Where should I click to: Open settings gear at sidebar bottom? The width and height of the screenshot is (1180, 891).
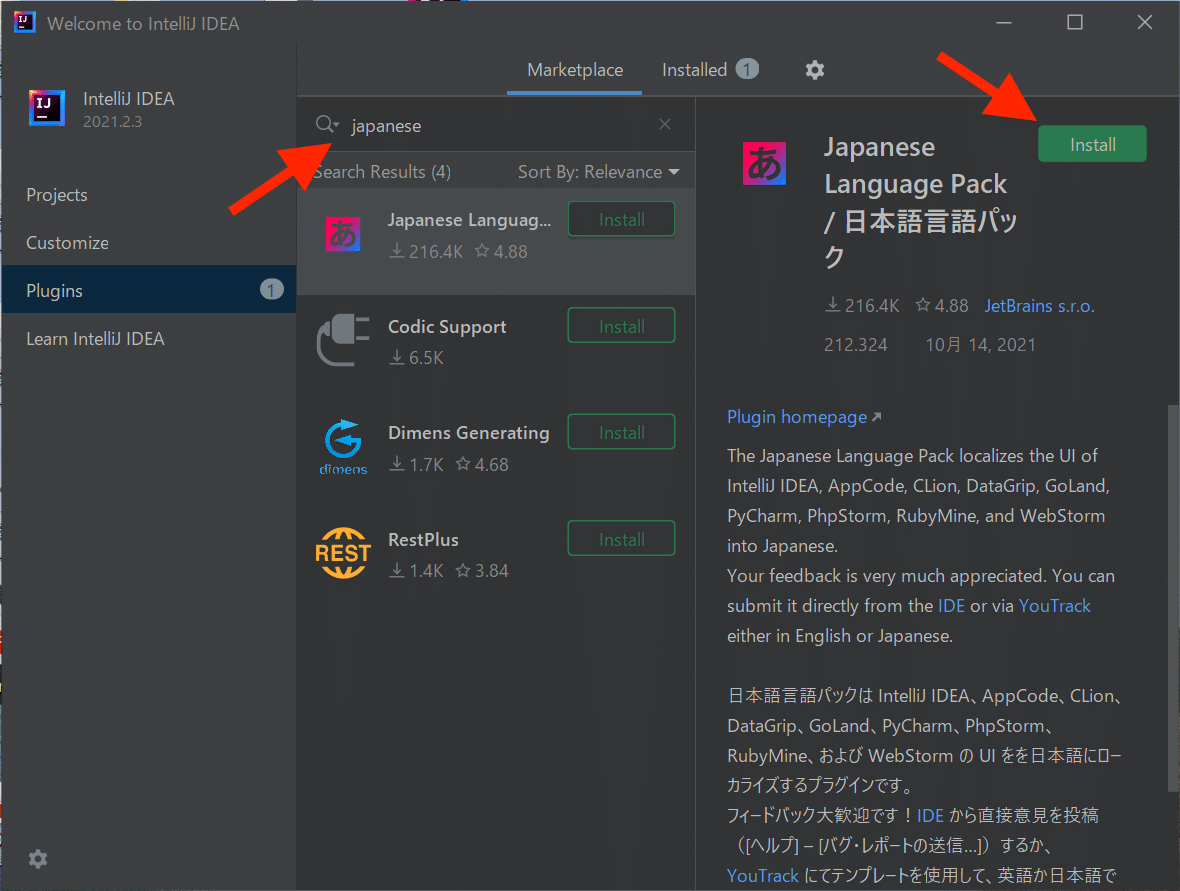[x=38, y=859]
